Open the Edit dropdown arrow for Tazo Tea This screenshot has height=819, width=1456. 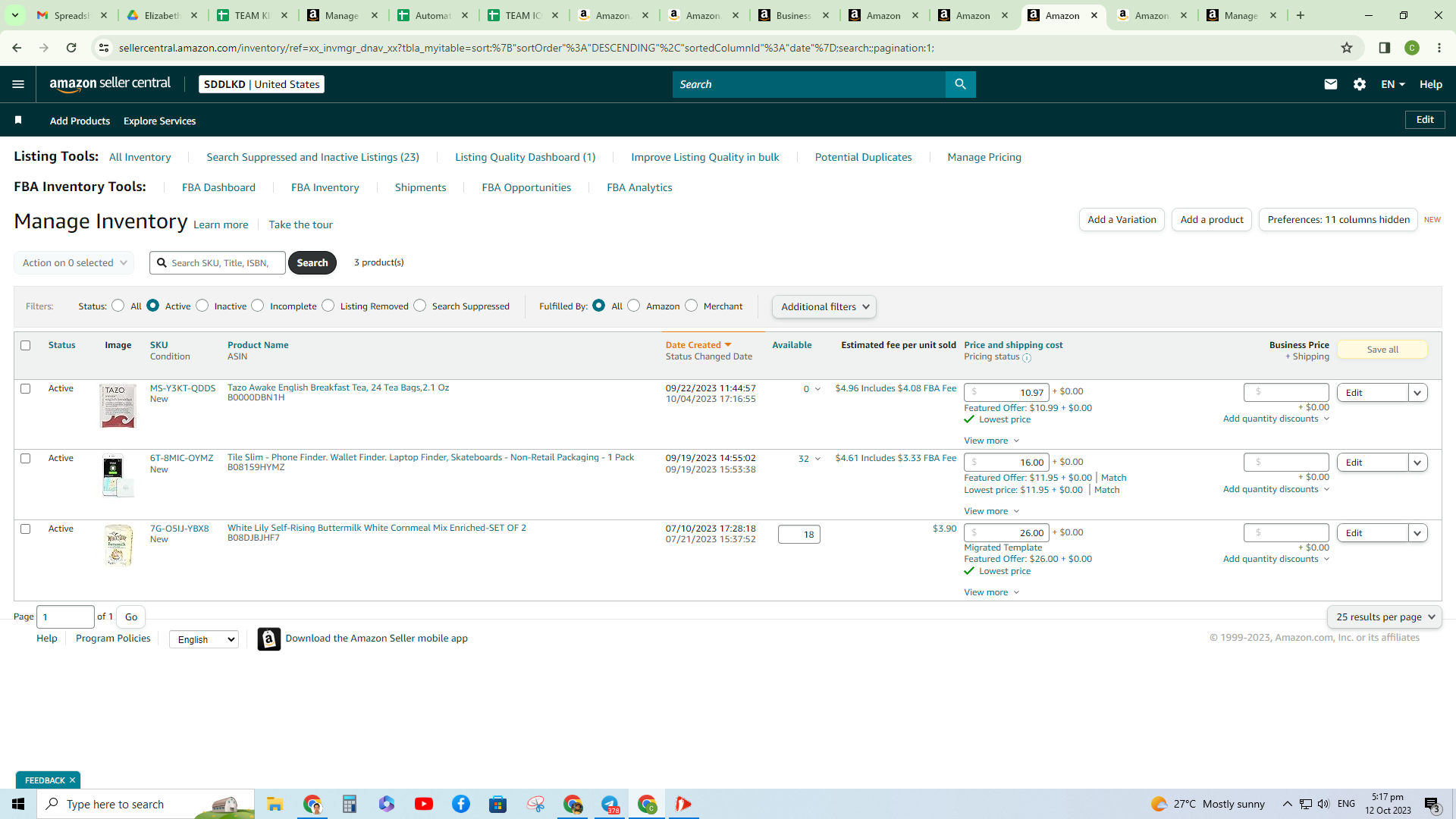click(x=1418, y=393)
